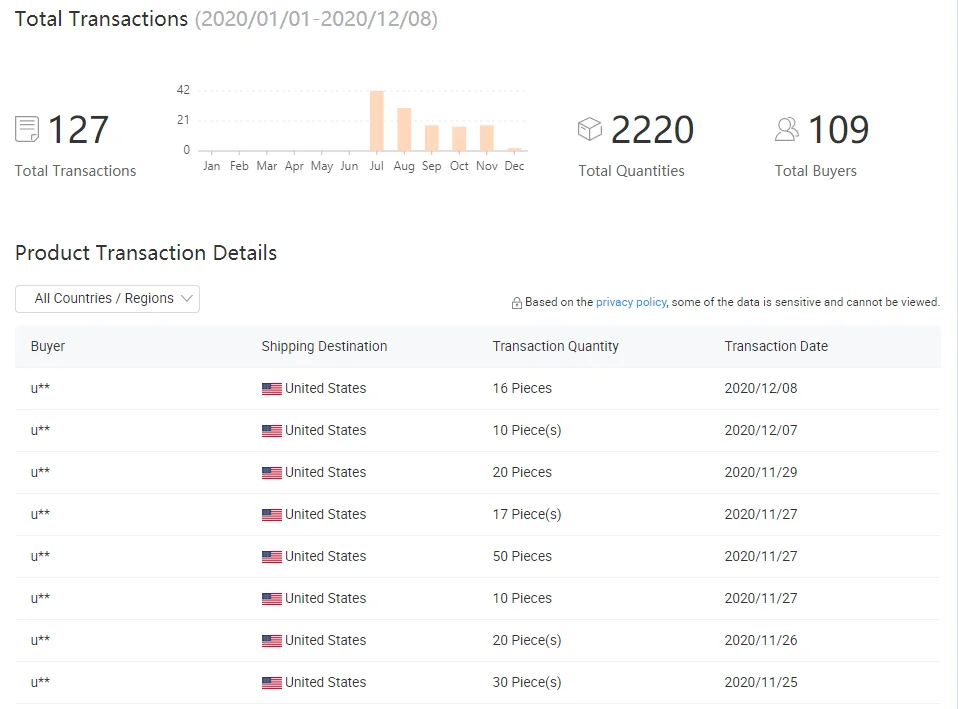Click the Buyer column header
The width and height of the screenshot is (958, 709).
click(48, 346)
